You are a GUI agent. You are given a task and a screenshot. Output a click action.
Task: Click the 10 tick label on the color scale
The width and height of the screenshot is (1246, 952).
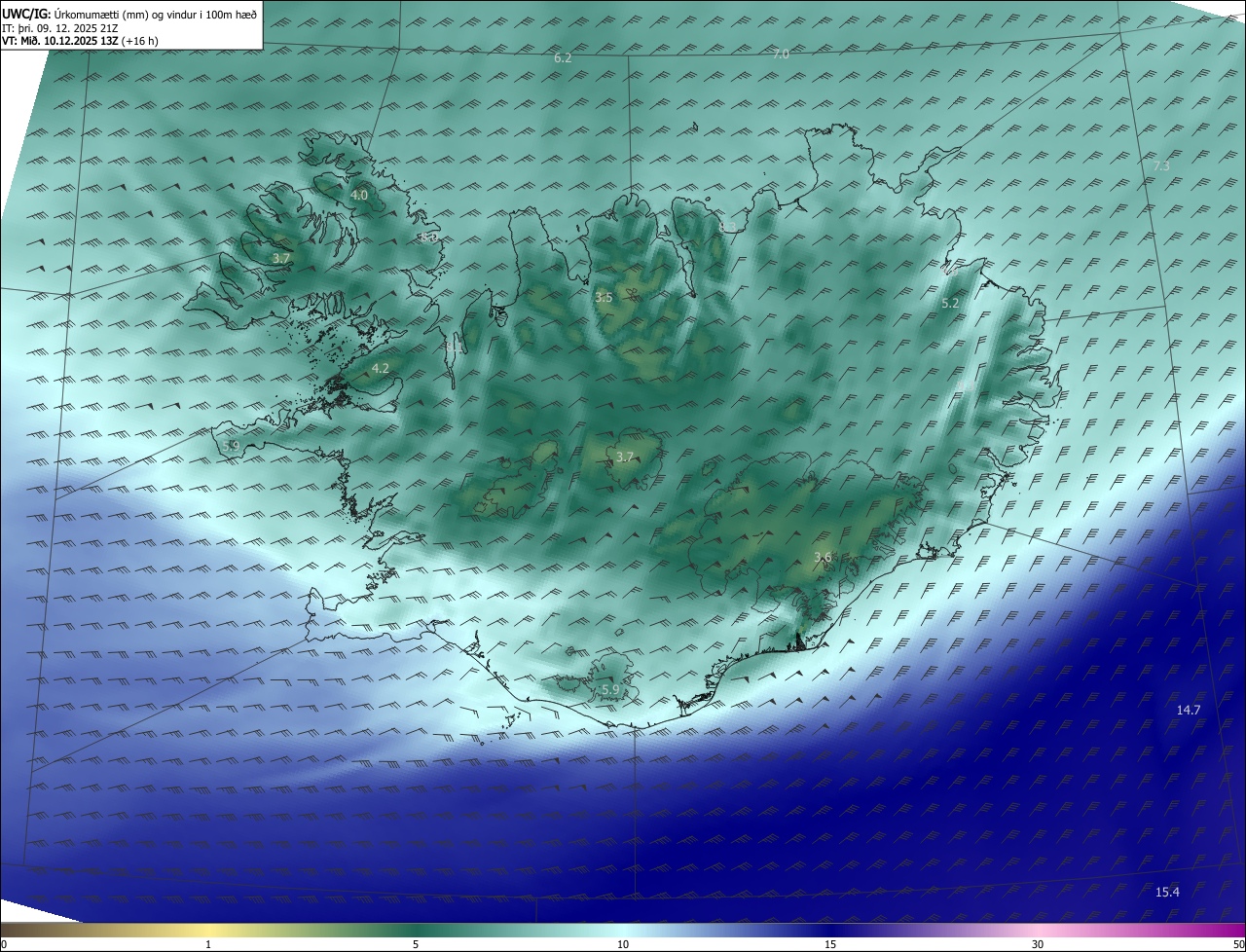(623, 944)
